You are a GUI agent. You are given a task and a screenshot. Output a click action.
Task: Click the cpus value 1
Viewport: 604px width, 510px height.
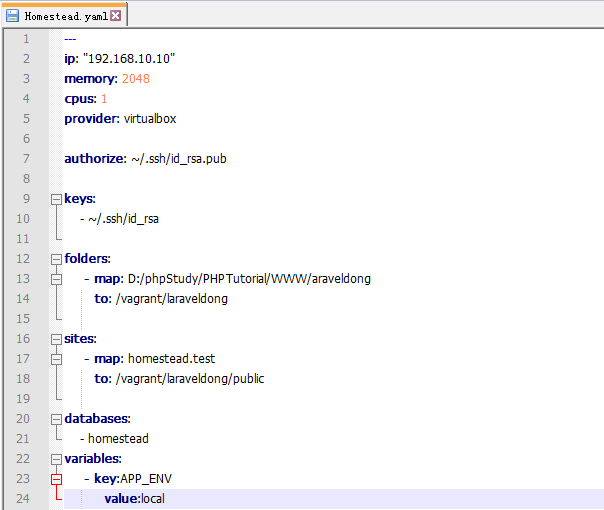coord(104,99)
